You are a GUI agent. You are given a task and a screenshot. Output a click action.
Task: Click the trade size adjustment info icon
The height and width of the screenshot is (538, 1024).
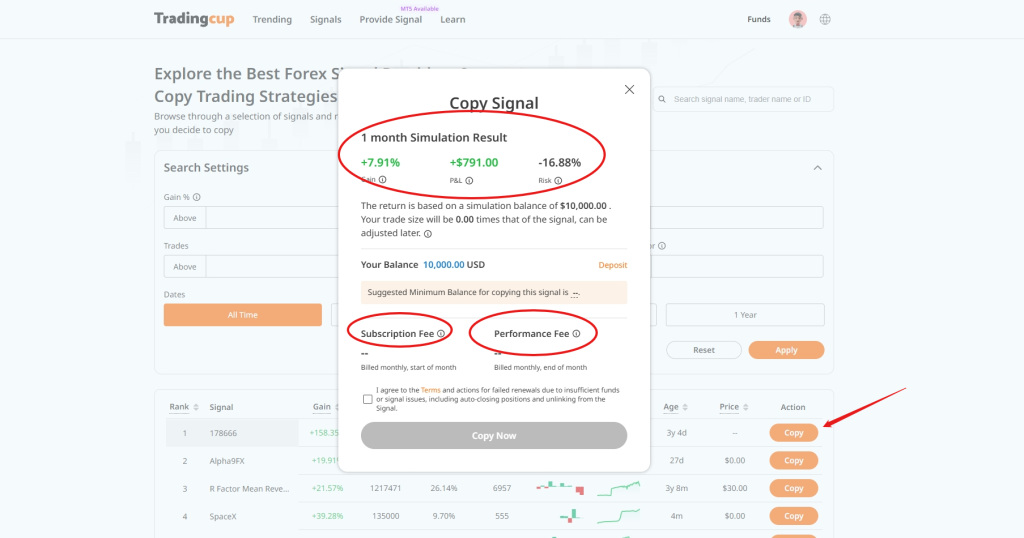pyautogui.click(x=428, y=234)
